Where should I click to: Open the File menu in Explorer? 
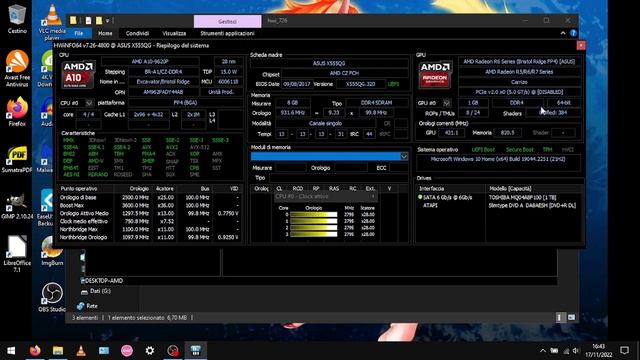79,33
